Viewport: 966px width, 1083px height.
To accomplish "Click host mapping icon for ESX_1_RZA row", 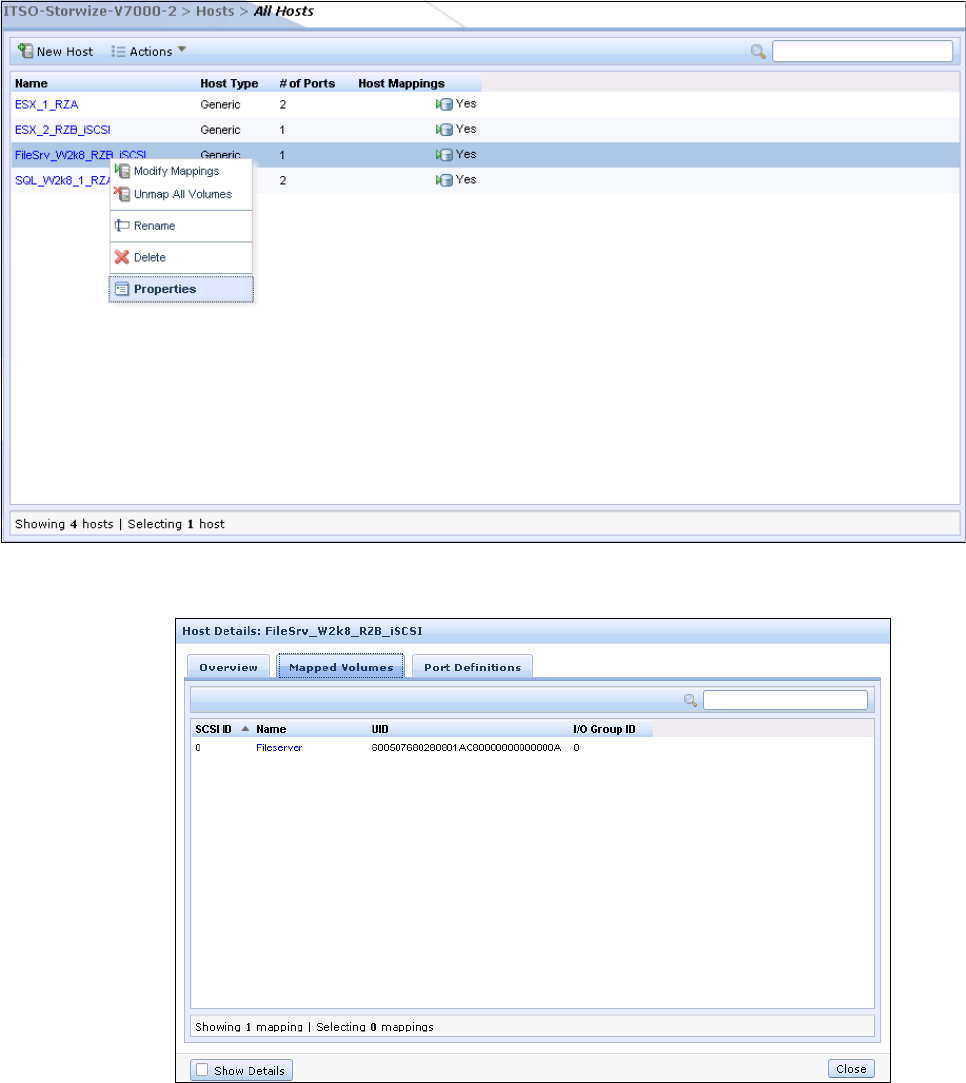I will [444, 104].
